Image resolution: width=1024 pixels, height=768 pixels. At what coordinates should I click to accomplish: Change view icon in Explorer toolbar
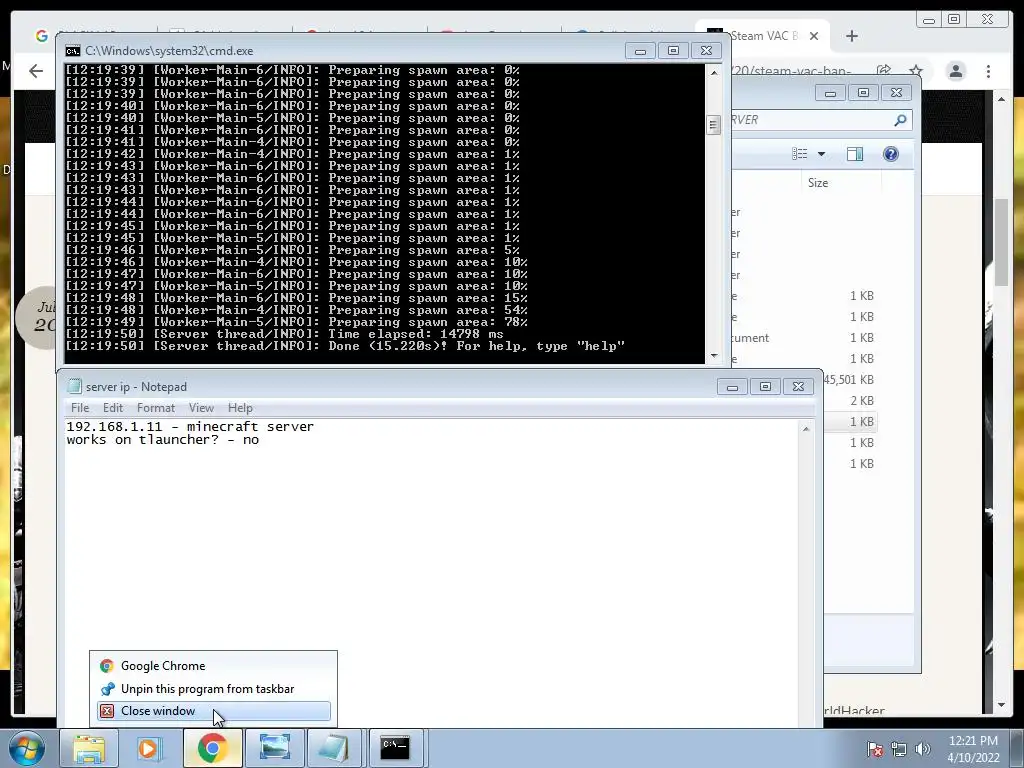click(800, 154)
